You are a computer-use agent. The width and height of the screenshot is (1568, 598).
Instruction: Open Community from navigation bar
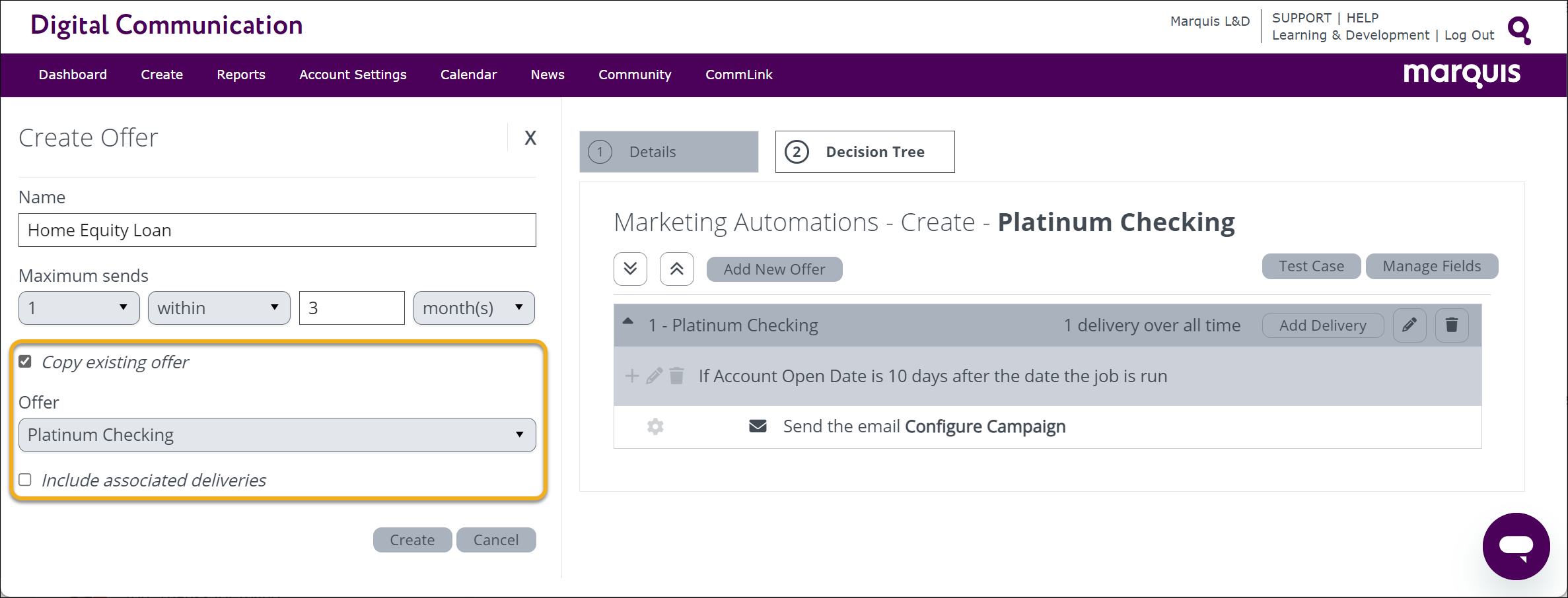coord(635,75)
